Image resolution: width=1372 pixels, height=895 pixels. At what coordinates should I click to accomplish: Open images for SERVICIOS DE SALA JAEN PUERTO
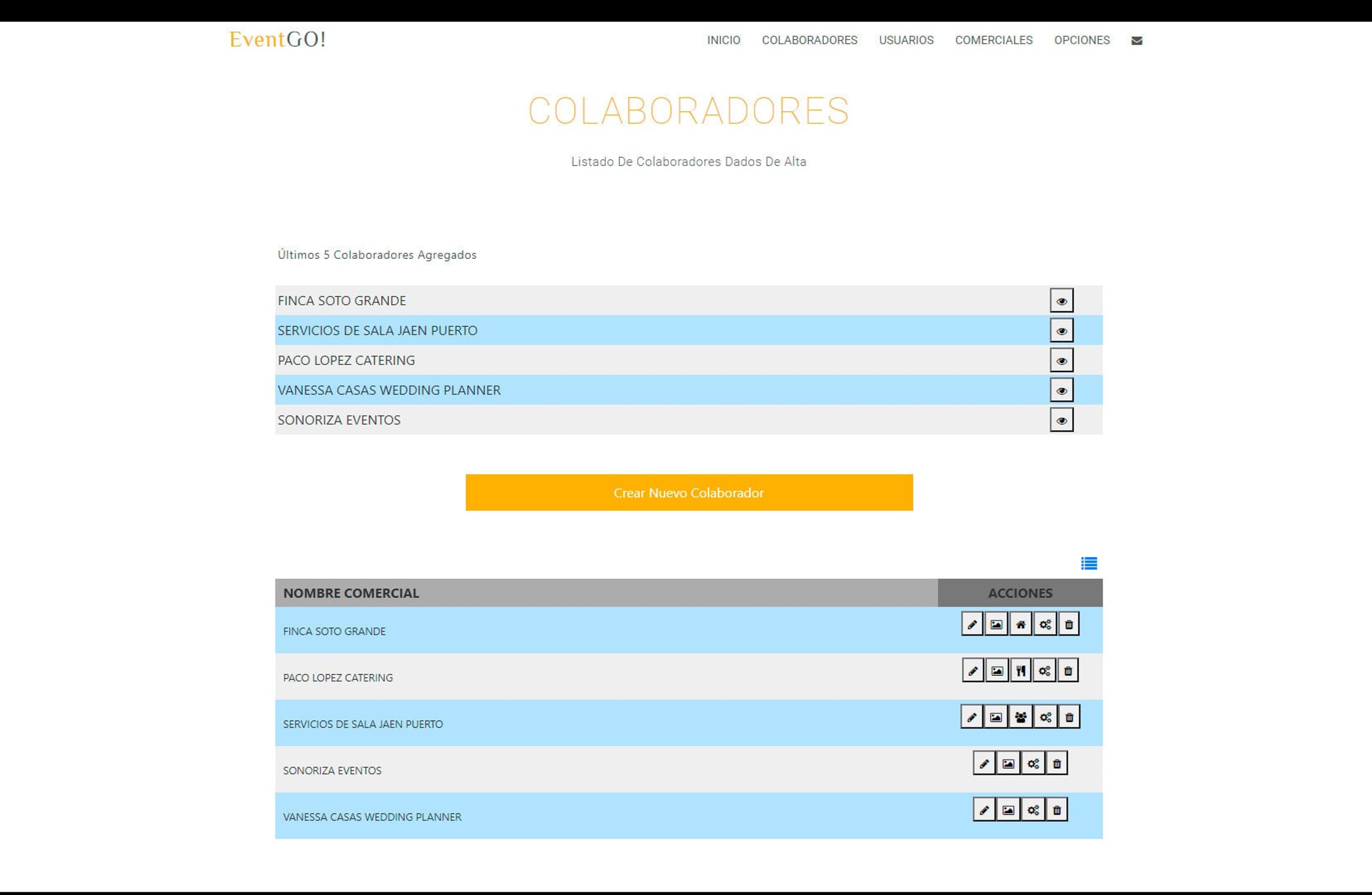coord(995,717)
